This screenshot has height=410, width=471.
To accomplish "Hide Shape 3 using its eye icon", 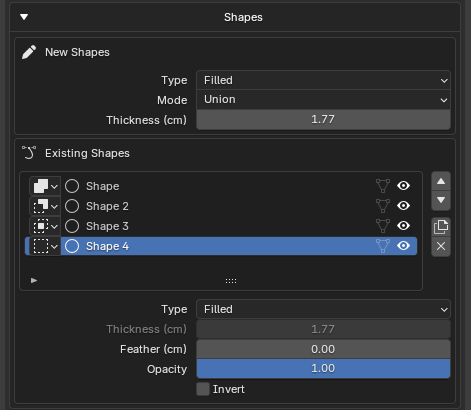I will (x=403, y=226).
